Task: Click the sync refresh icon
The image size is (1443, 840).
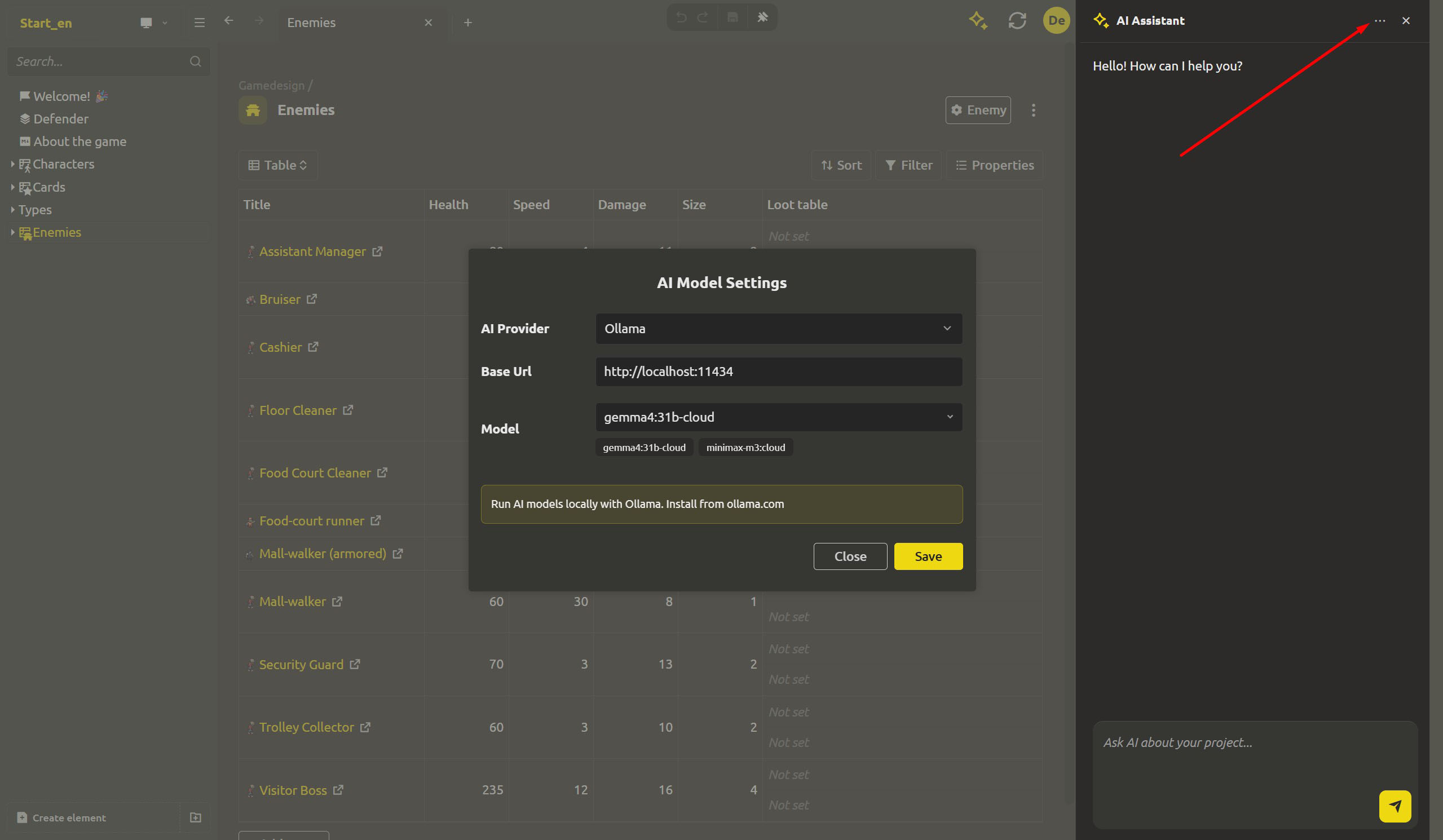Action: [1017, 21]
